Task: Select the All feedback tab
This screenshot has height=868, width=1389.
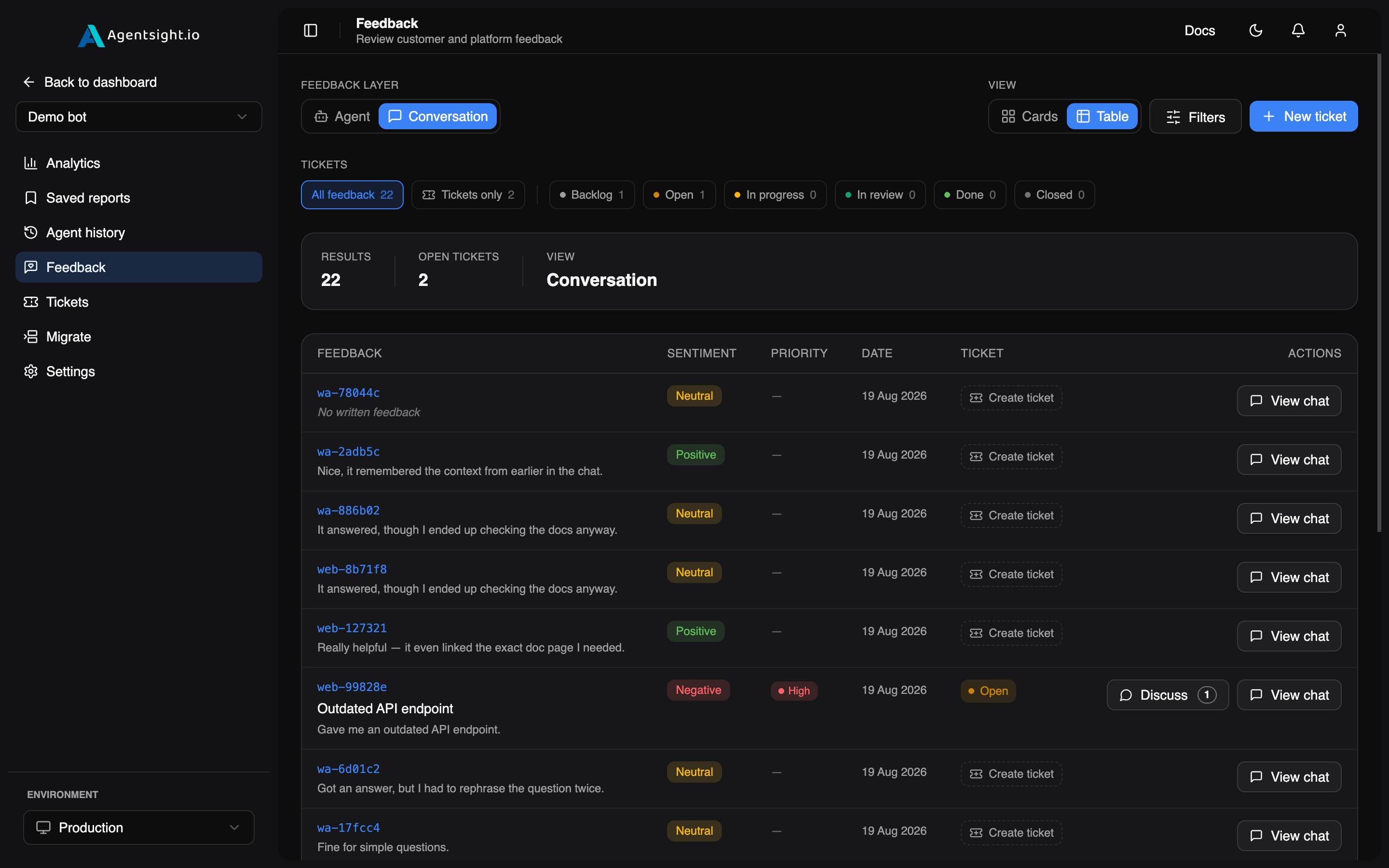Action: click(352, 195)
